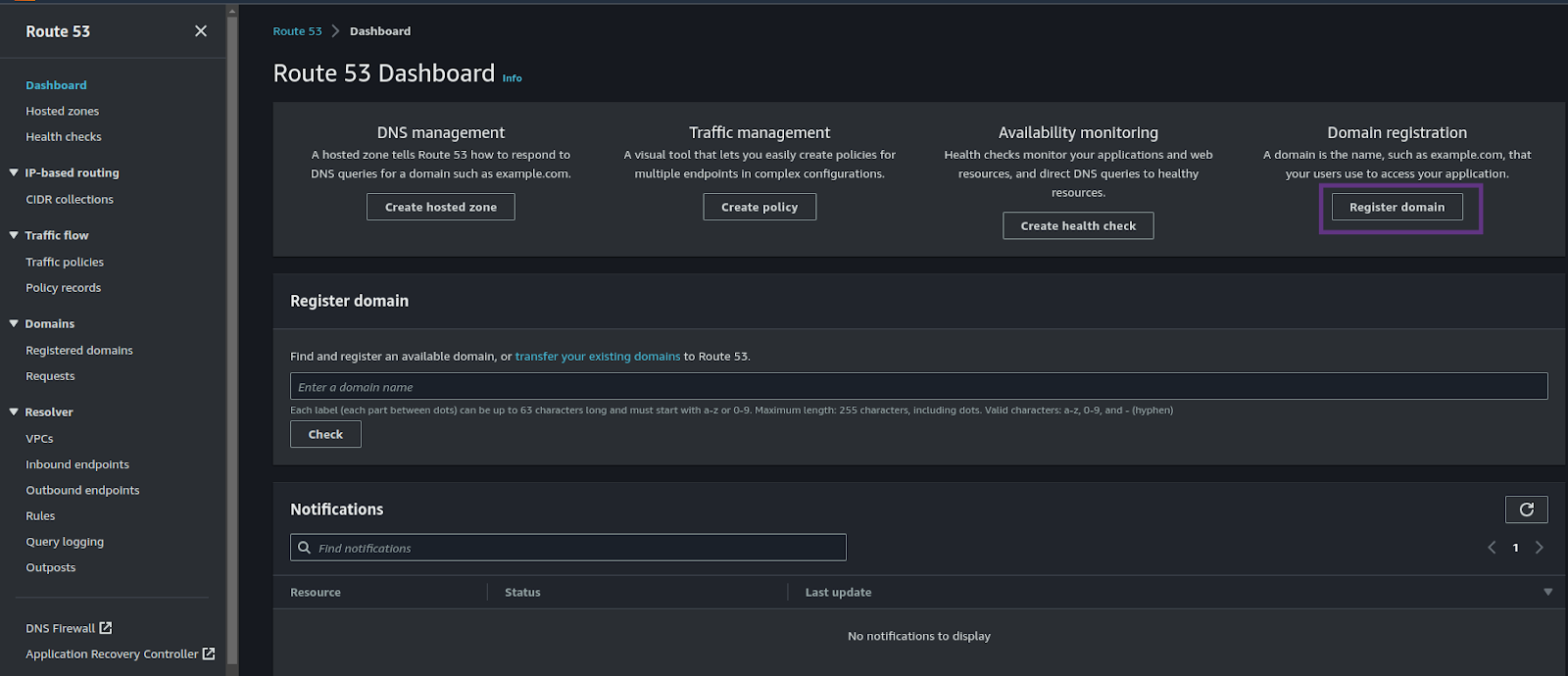
Task: Close the Route 53 navigation panel
Action: click(x=201, y=31)
